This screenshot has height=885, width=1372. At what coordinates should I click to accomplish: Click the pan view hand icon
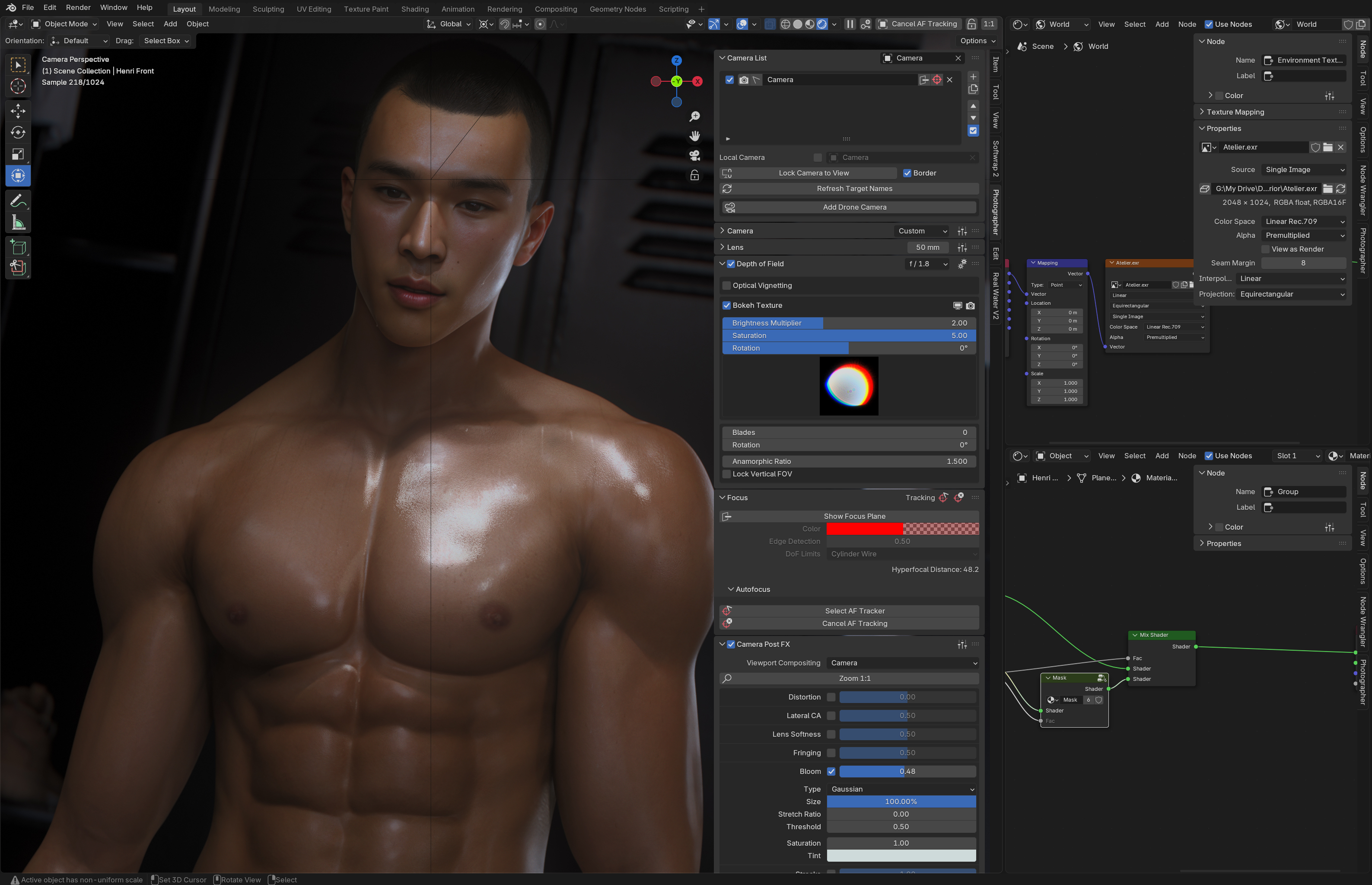coord(694,136)
